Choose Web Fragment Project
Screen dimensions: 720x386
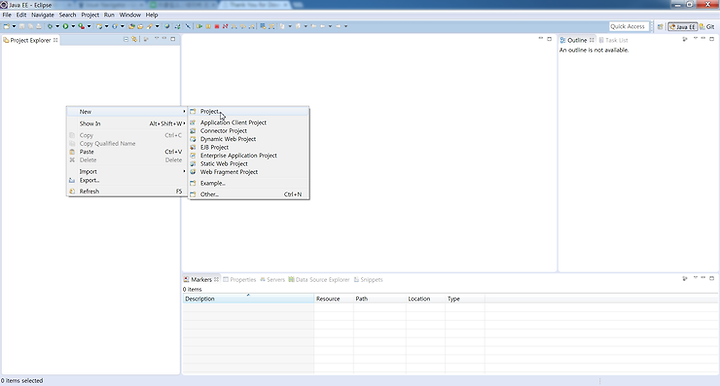[248, 172]
